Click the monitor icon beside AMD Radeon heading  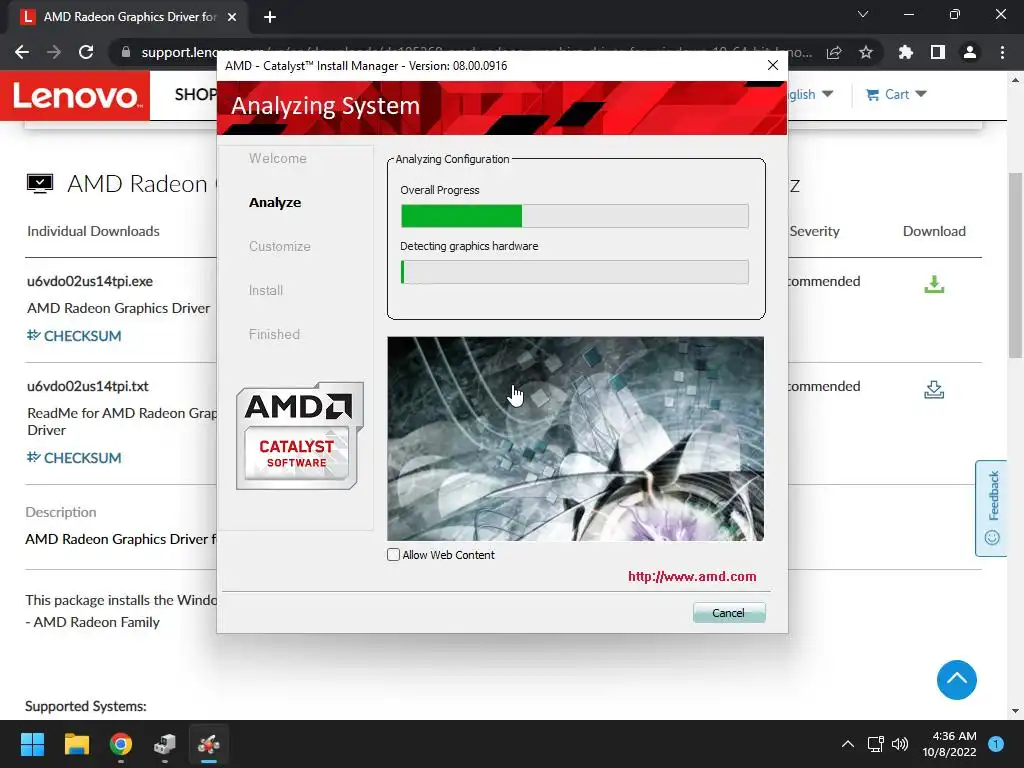(40, 184)
